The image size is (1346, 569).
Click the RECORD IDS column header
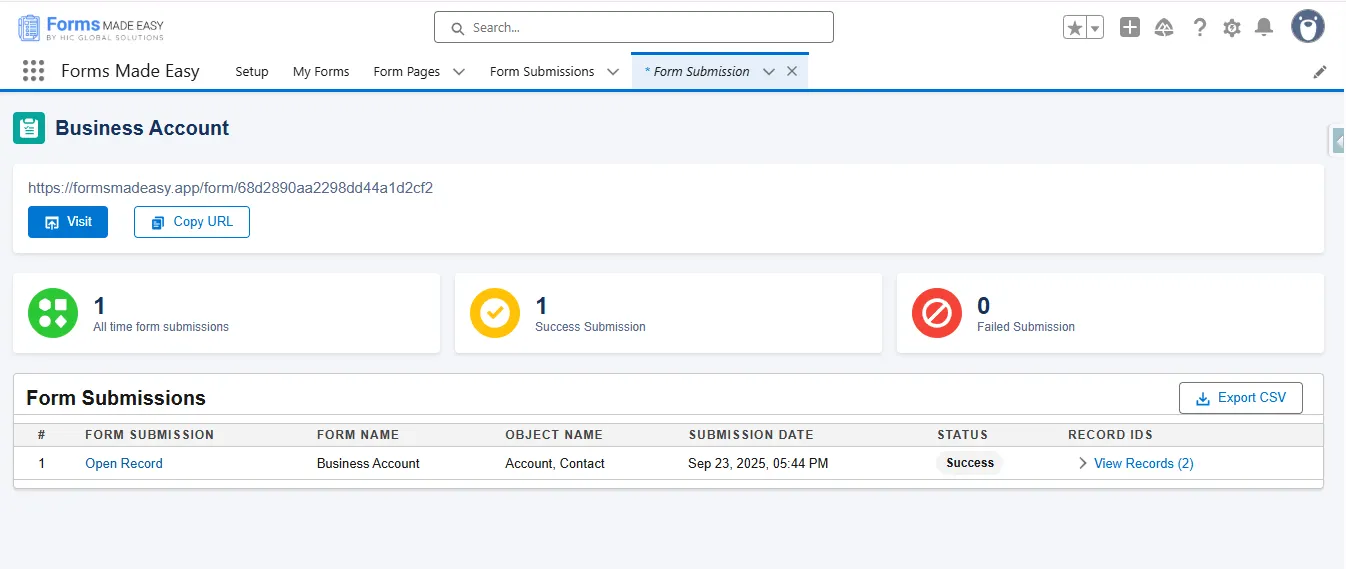click(1110, 435)
